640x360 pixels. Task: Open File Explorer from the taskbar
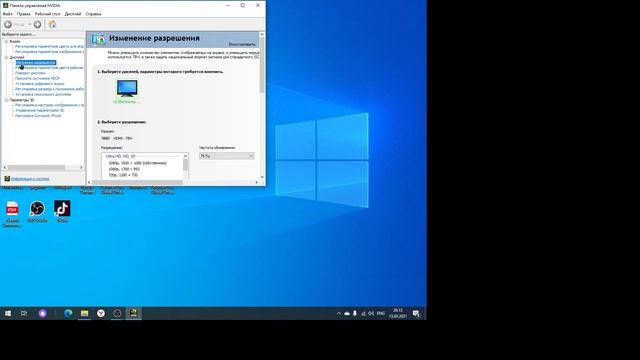click(x=84, y=313)
